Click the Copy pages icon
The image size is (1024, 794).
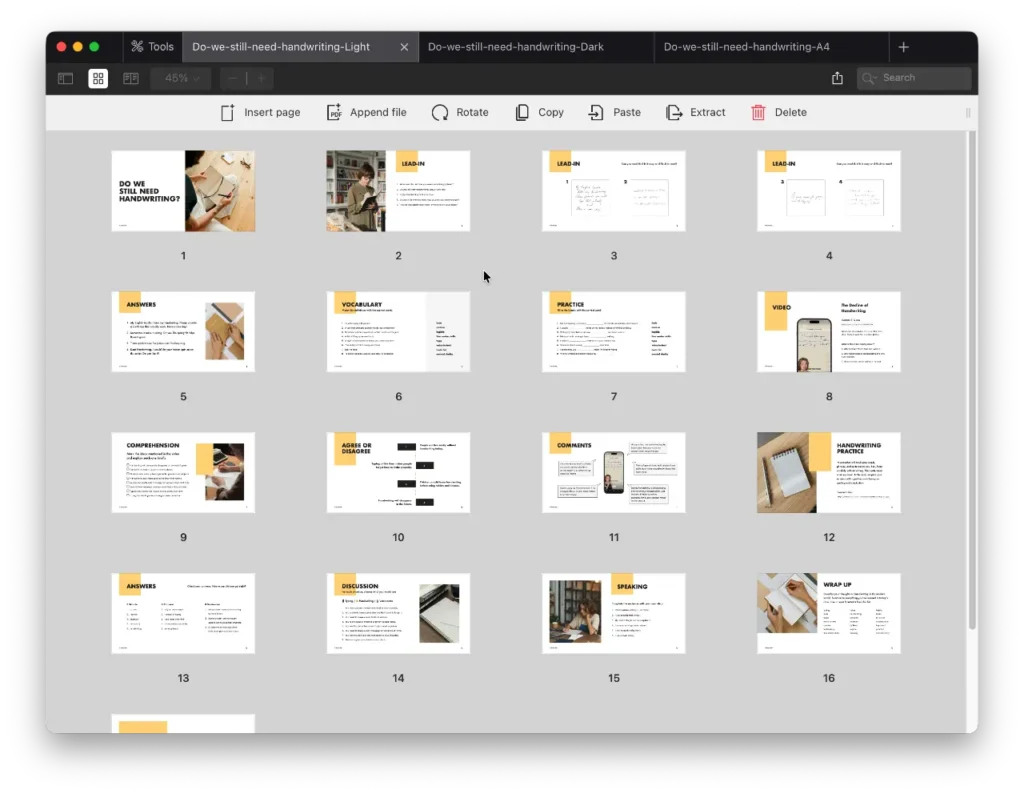point(522,113)
